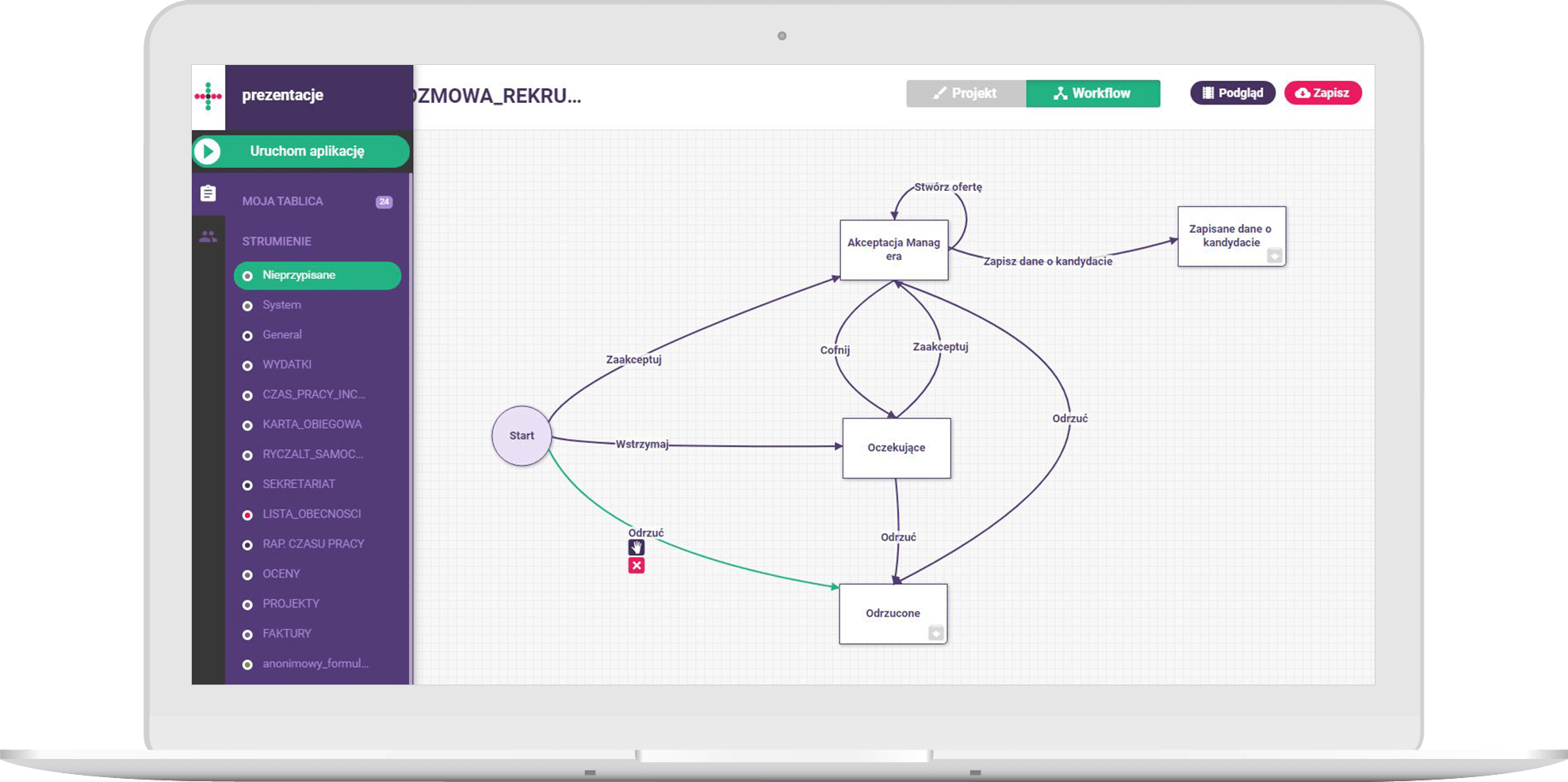Screen dimensions: 1568x782
Task: Click the play icon beside Uruchom aplikację
Action: point(208,151)
